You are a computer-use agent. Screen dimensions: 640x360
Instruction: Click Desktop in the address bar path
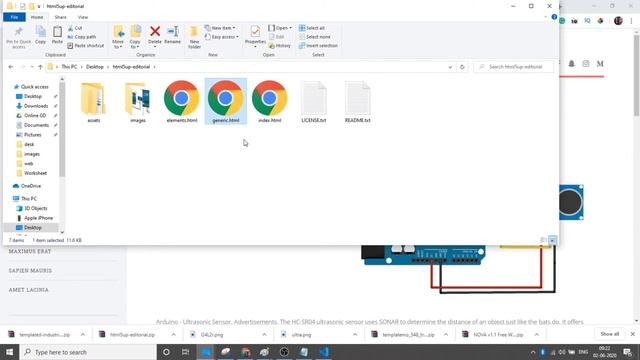point(95,67)
